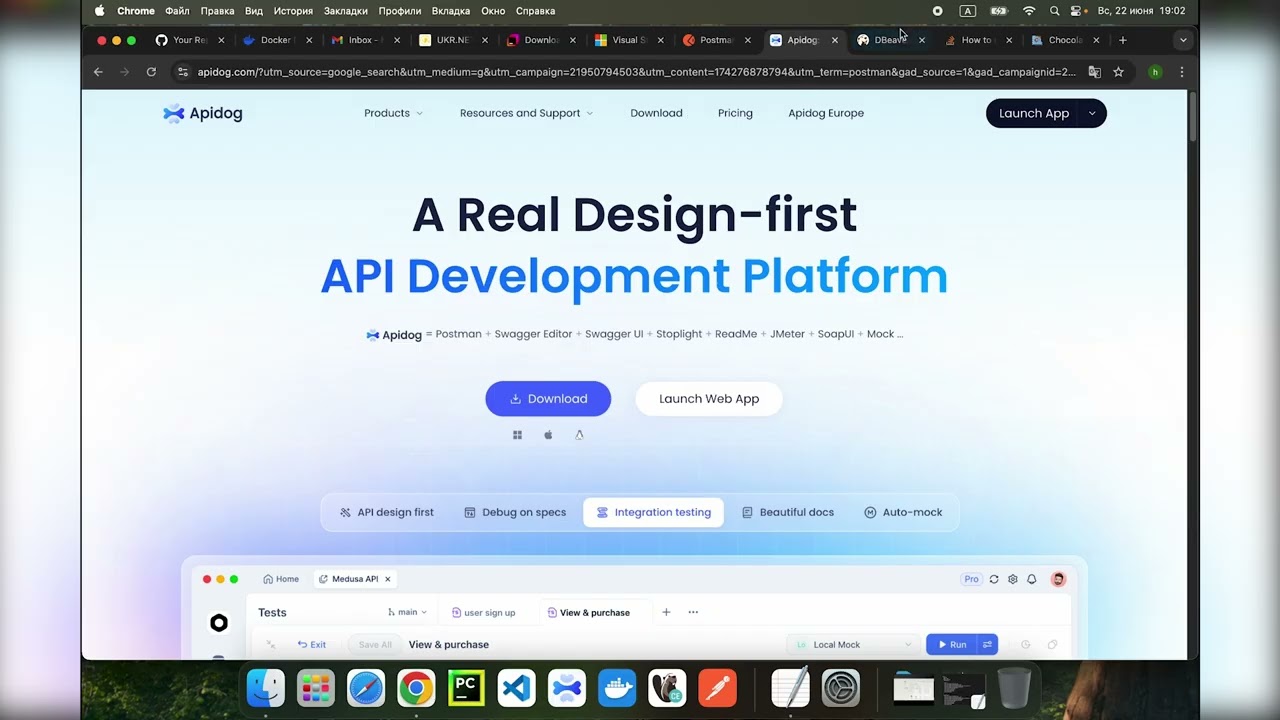Viewport: 1280px width, 720px height.
Task: Click the blue Download button
Action: pyautogui.click(x=548, y=398)
